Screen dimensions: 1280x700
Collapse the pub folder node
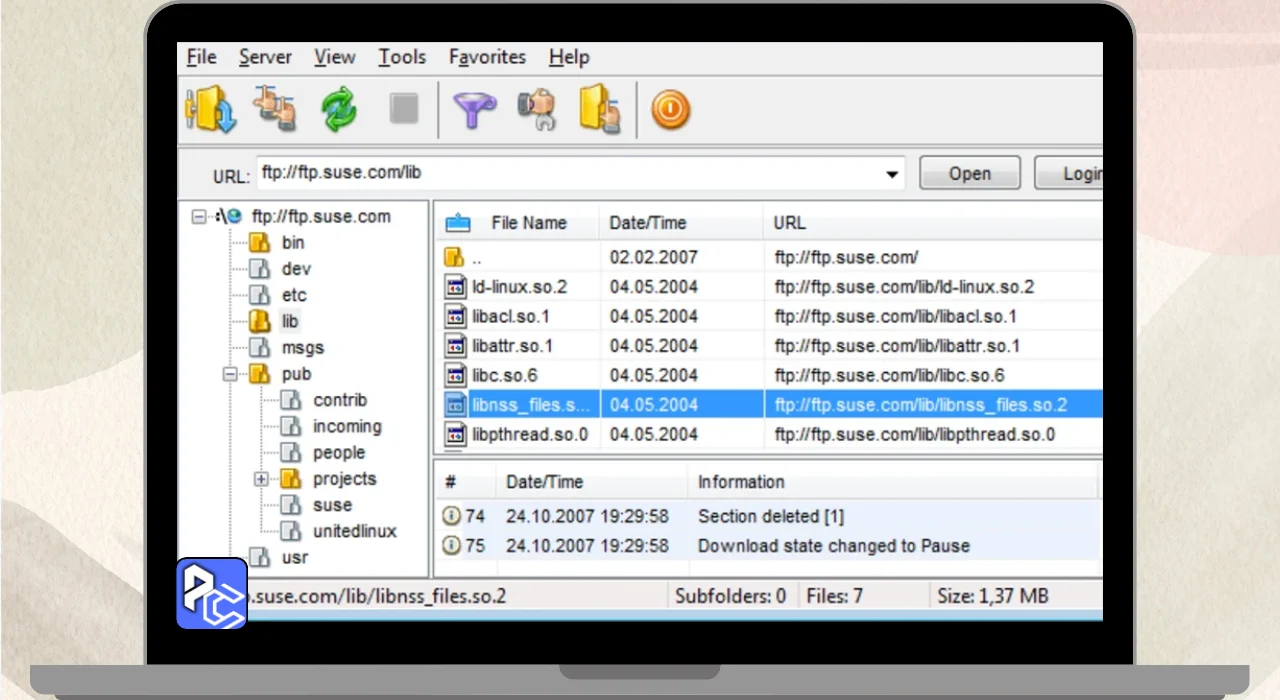click(230, 374)
